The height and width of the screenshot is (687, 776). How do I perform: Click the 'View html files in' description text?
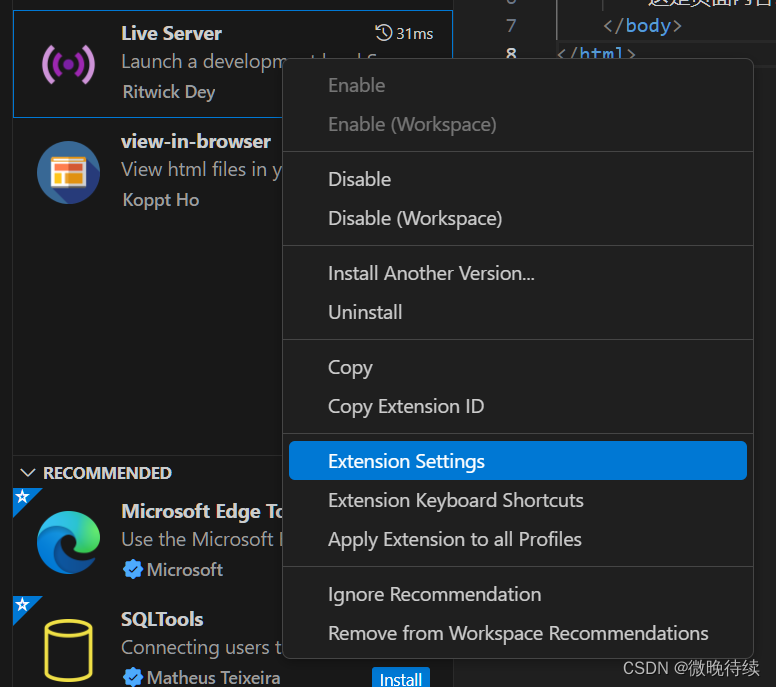(x=201, y=170)
